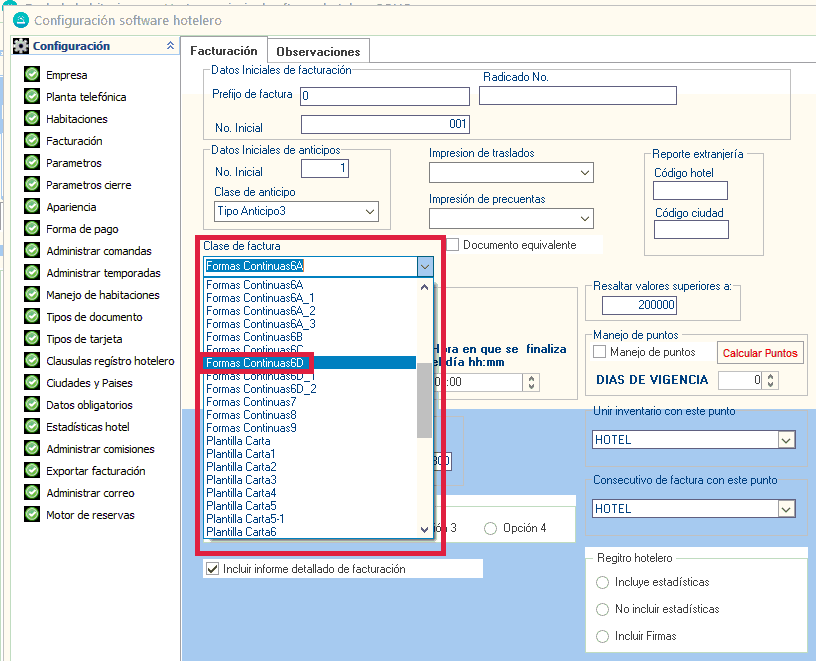Image resolution: width=816 pixels, height=661 pixels.
Task: Click the green check icon next to Habitaciones
Action: pyautogui.click(x=32, y=119)
